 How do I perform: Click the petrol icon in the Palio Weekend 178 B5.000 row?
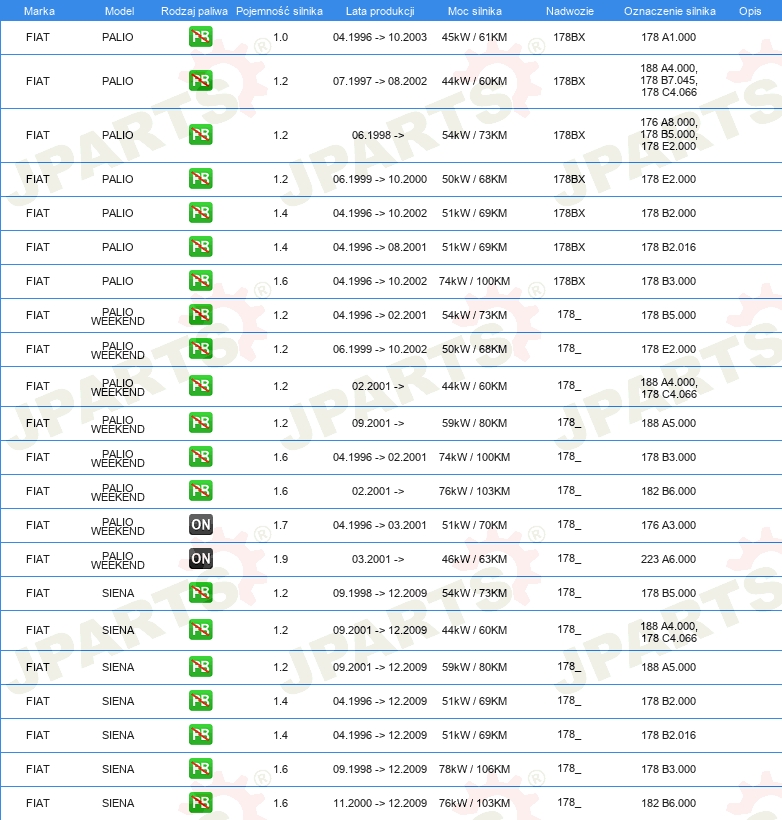[200, 314]
